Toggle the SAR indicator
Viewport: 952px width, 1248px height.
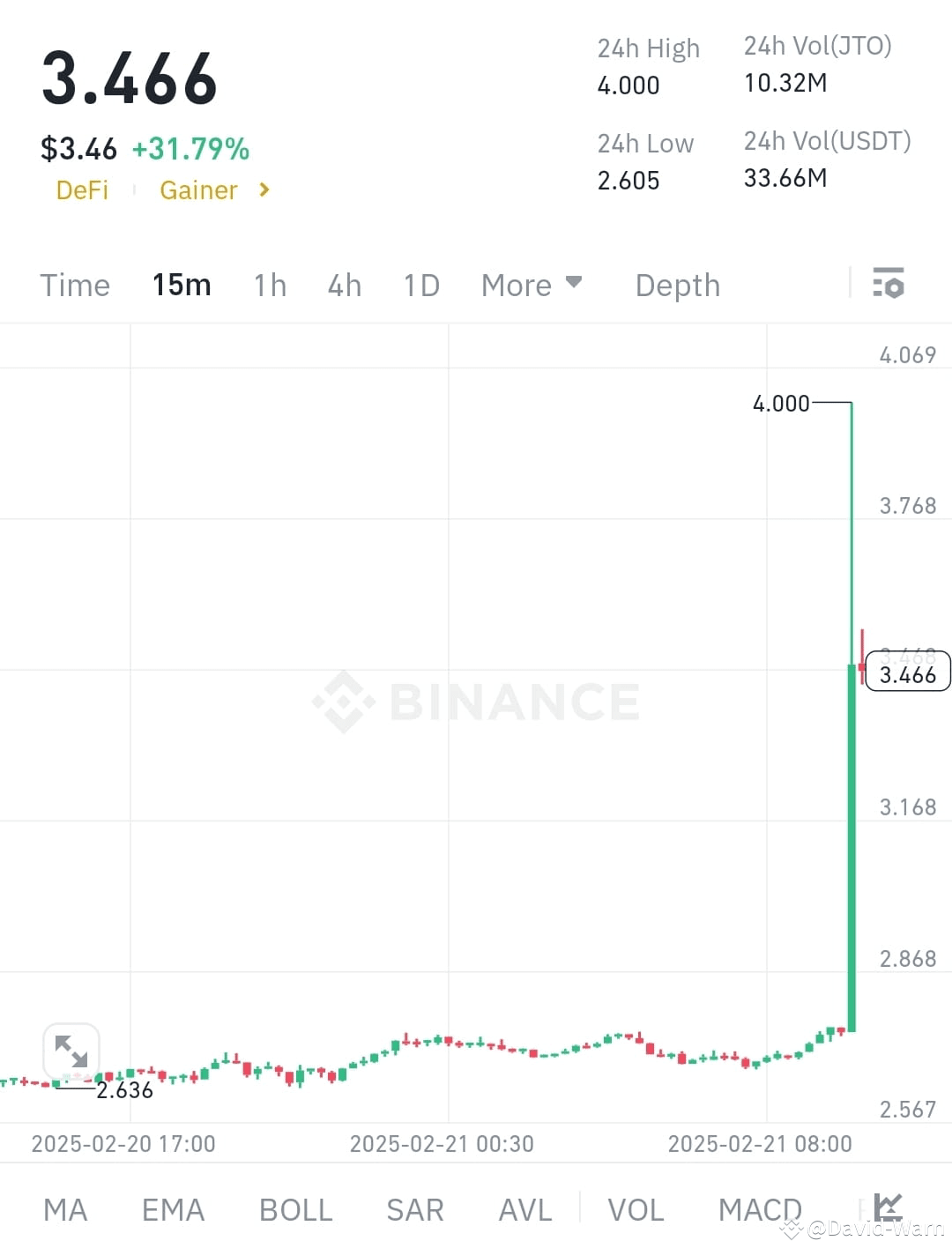pyautogui.click(x=414, y=1209)
